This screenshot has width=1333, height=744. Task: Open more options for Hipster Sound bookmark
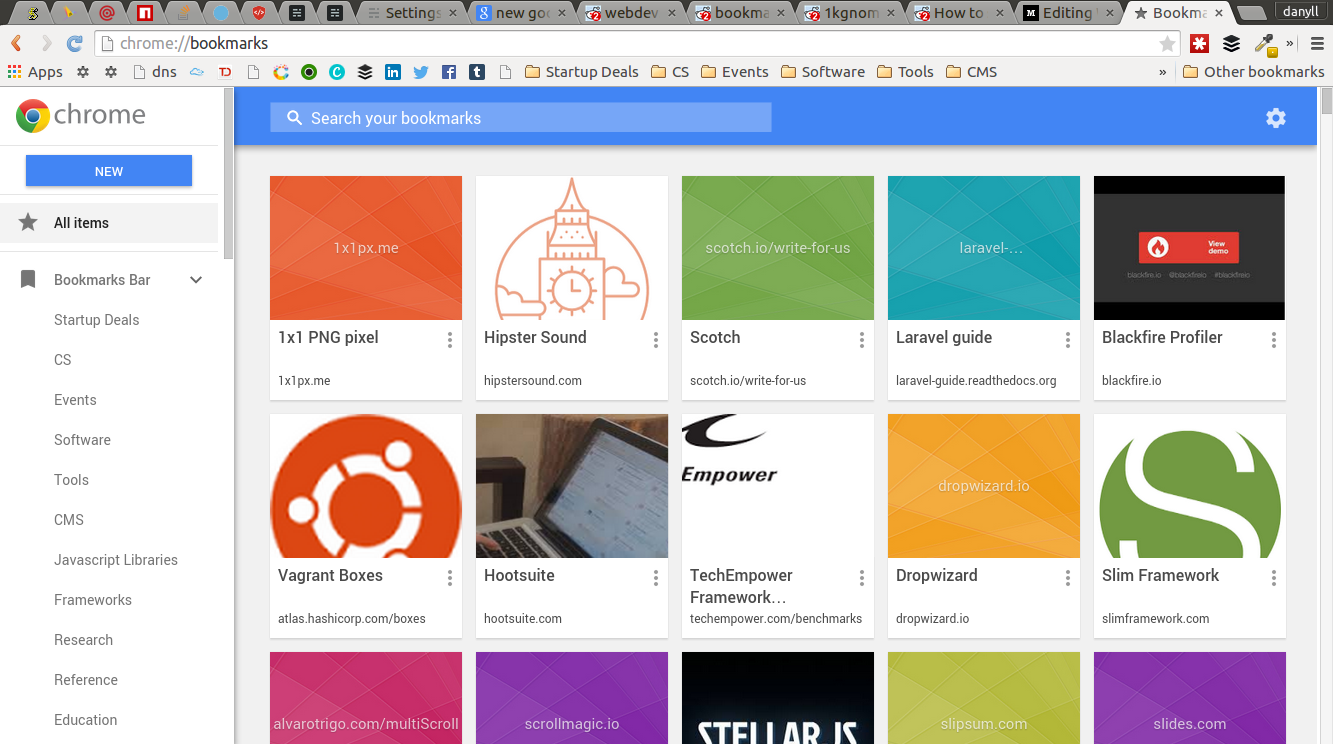click(656, 340)
